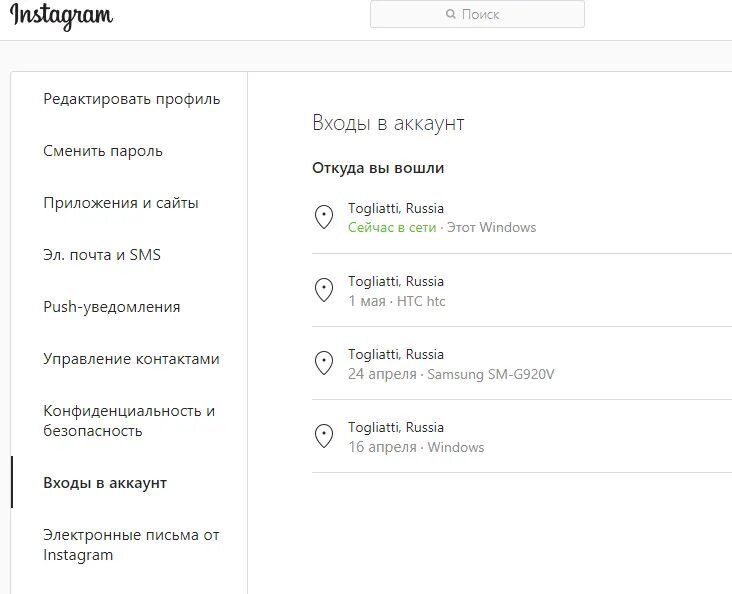Image resolution: width=732 pixels, height=594 pixels.
Task: Expand the 1 мая HTC login entry
Action: tap(522, 290)
